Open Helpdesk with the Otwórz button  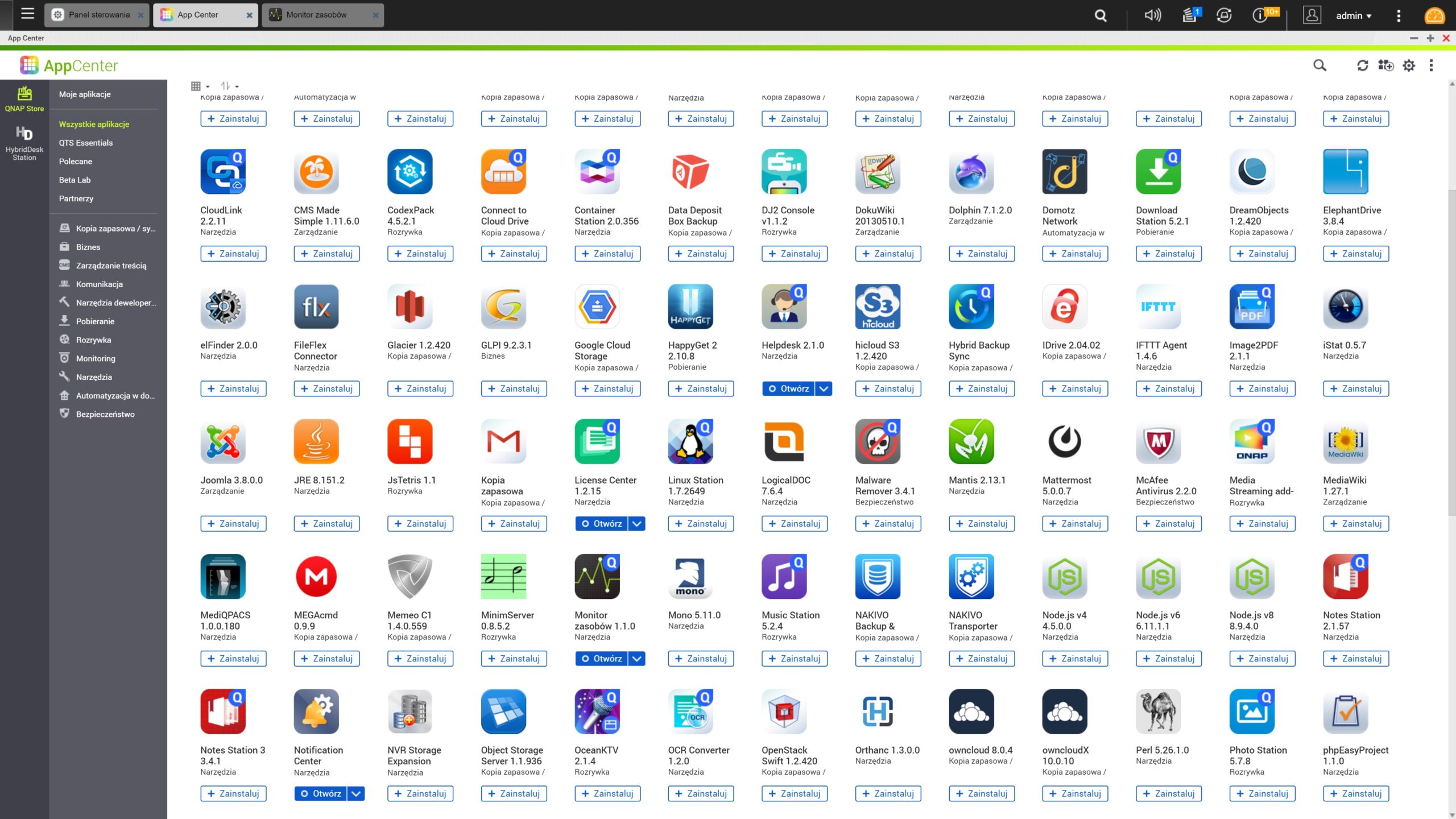tap(788, 388)
